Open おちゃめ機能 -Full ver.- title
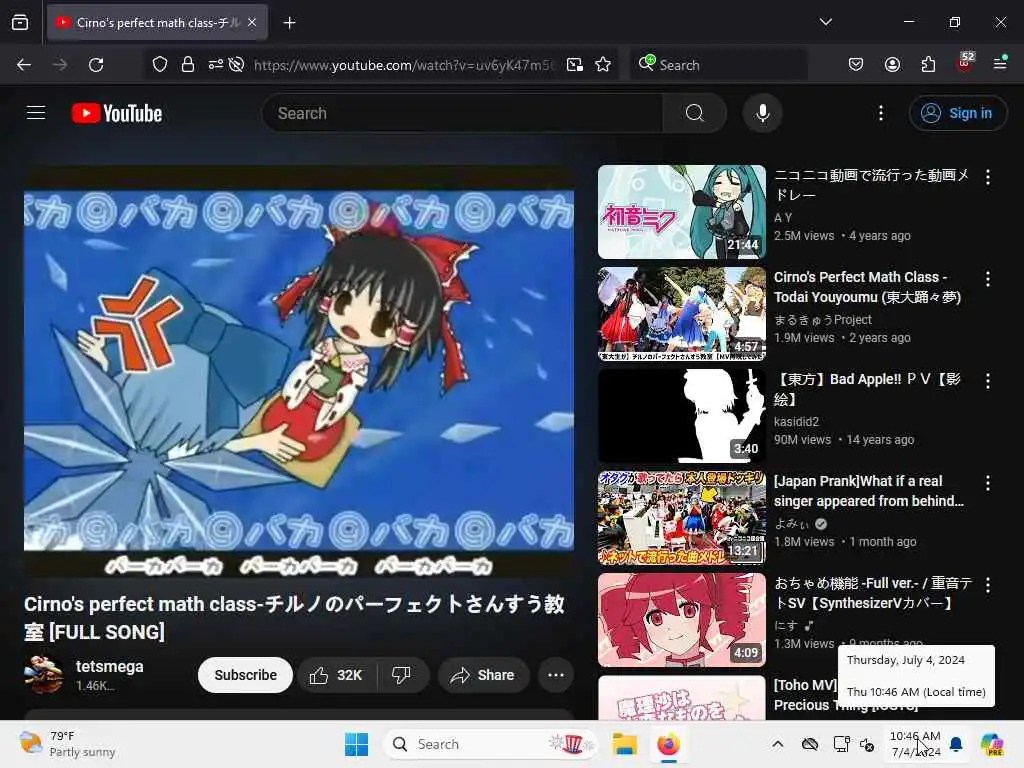Image resolution: width=1024 pixels, height=768 pixels. pos(873,593)
